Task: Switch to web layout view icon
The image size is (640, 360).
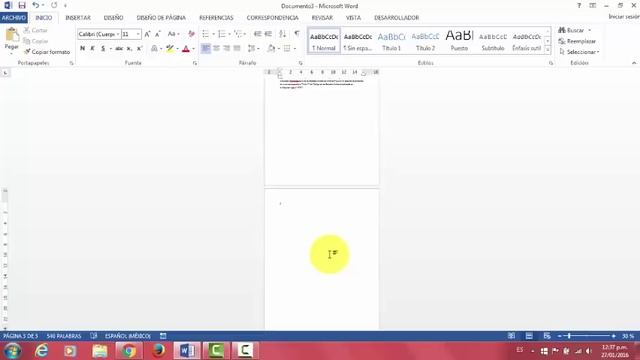Action: pyautogui.click(x=547, y=336)
